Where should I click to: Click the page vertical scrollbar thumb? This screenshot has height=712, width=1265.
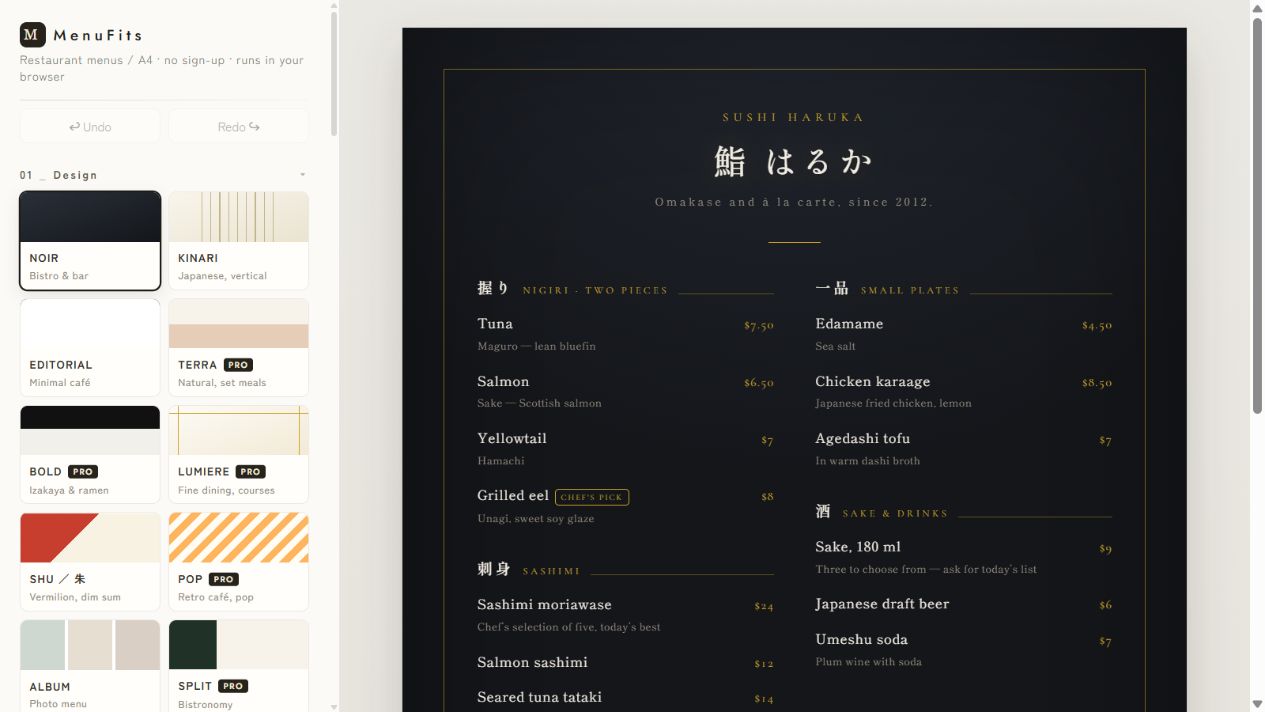pos(1257,214)
